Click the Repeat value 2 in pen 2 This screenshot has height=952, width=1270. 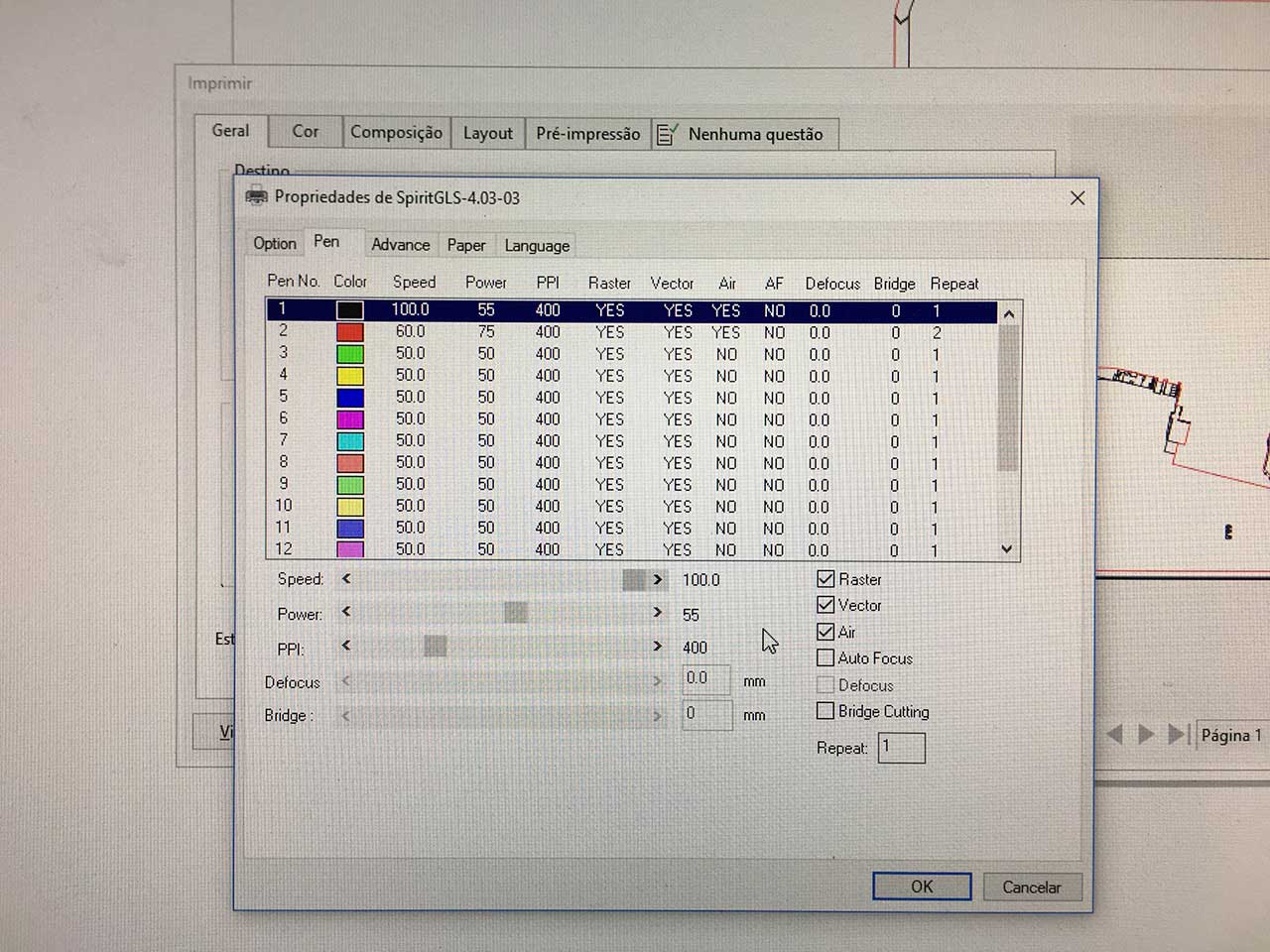(936, 333)
